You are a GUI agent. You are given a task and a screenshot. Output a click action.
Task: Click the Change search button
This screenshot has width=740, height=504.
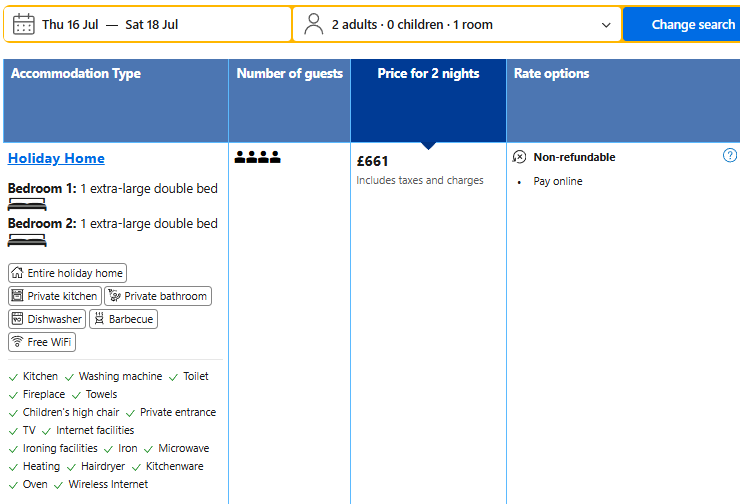[681, 25]
